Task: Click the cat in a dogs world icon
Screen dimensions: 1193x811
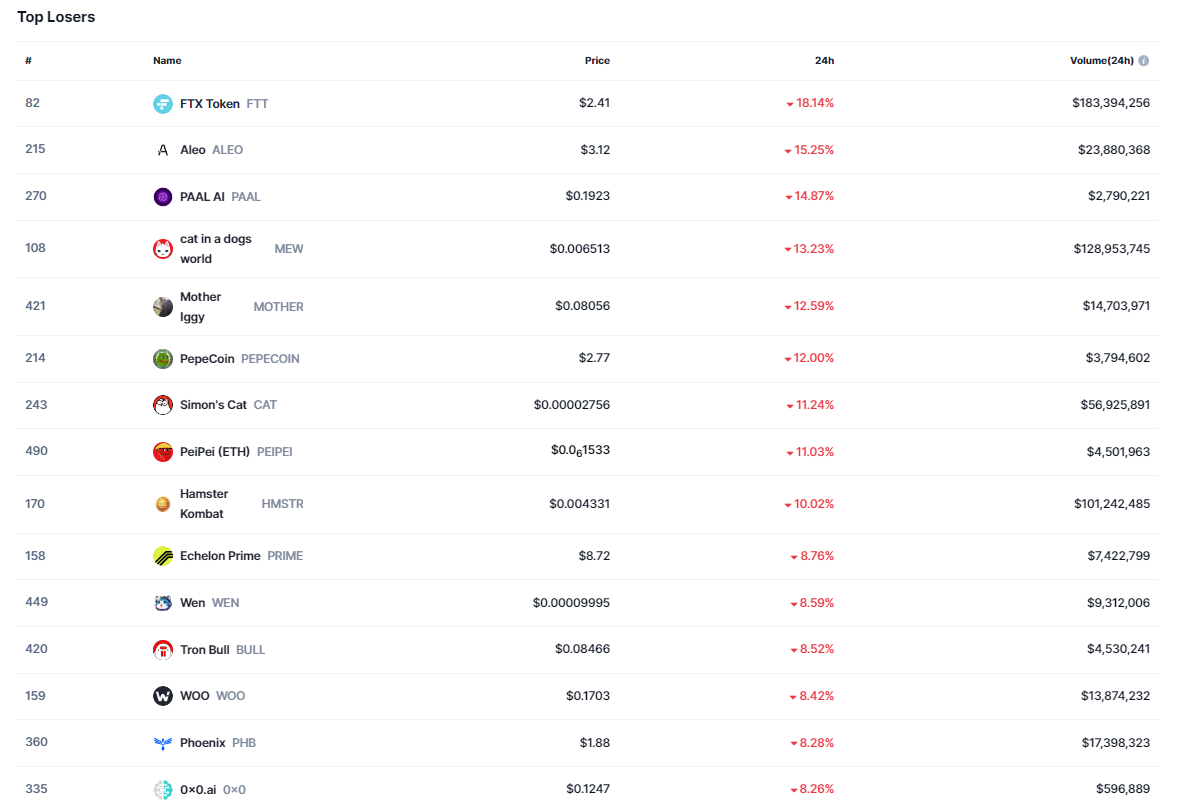Action: click(x=162, y=249)
